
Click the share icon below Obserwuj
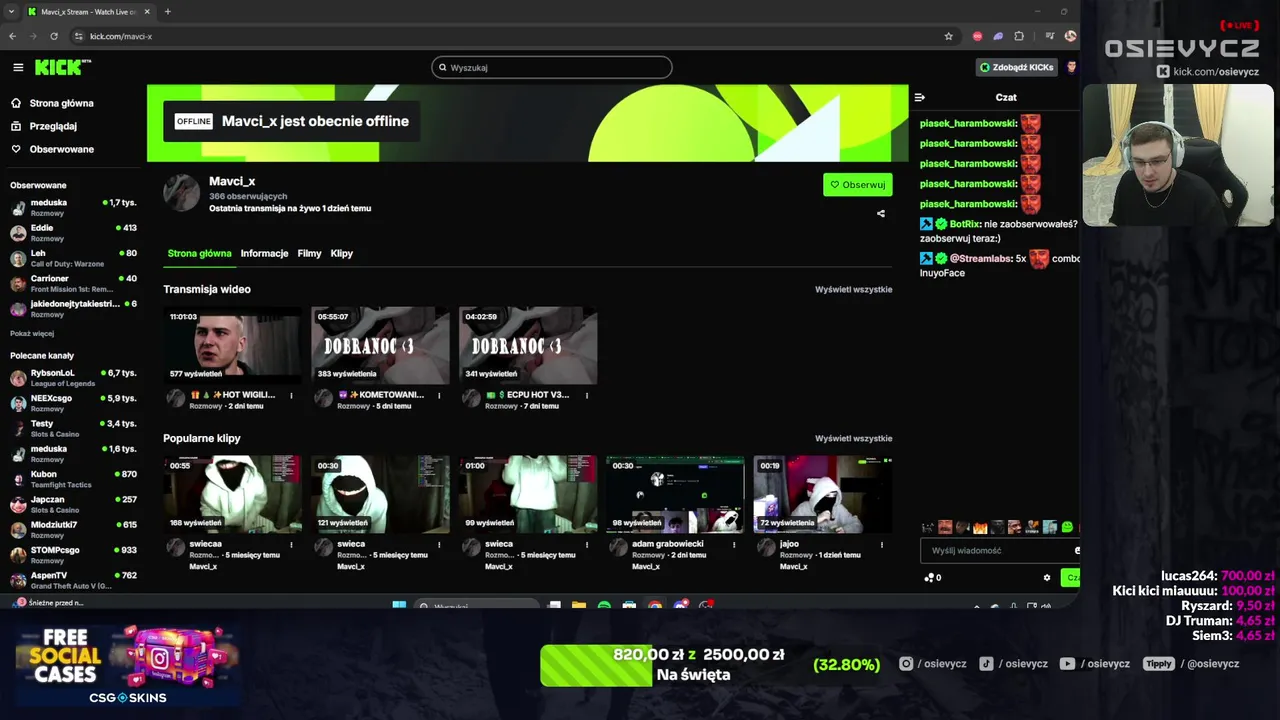point(880,213)
